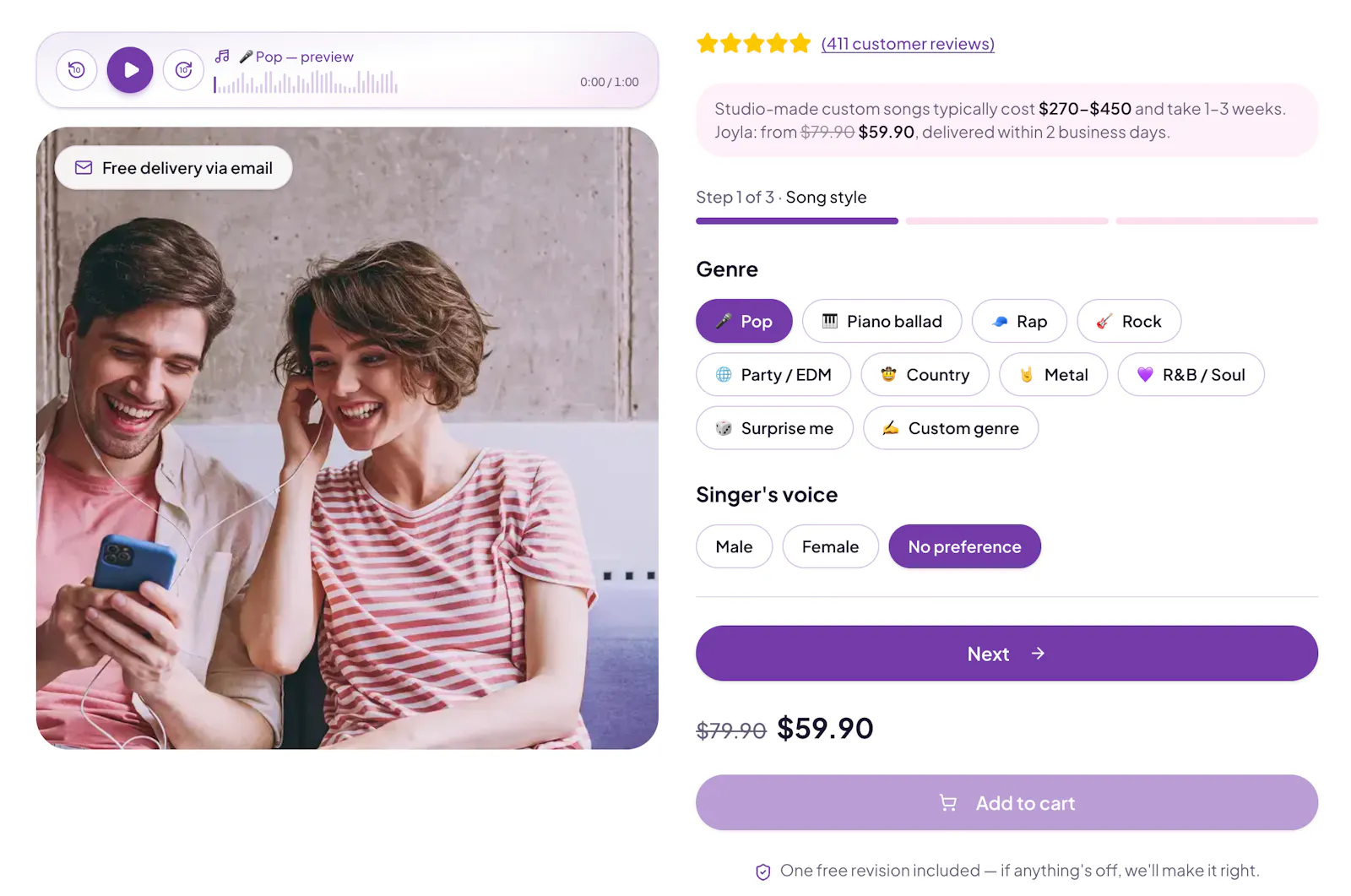Open the 411 customer reviews link
The height and width of the screenshot is (896, 1351).
[908, 44]
